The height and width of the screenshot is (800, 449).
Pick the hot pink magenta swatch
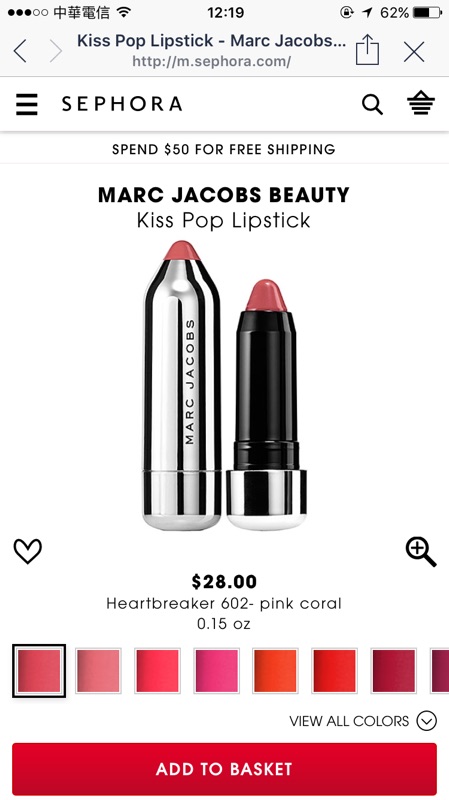pos(216,670)
